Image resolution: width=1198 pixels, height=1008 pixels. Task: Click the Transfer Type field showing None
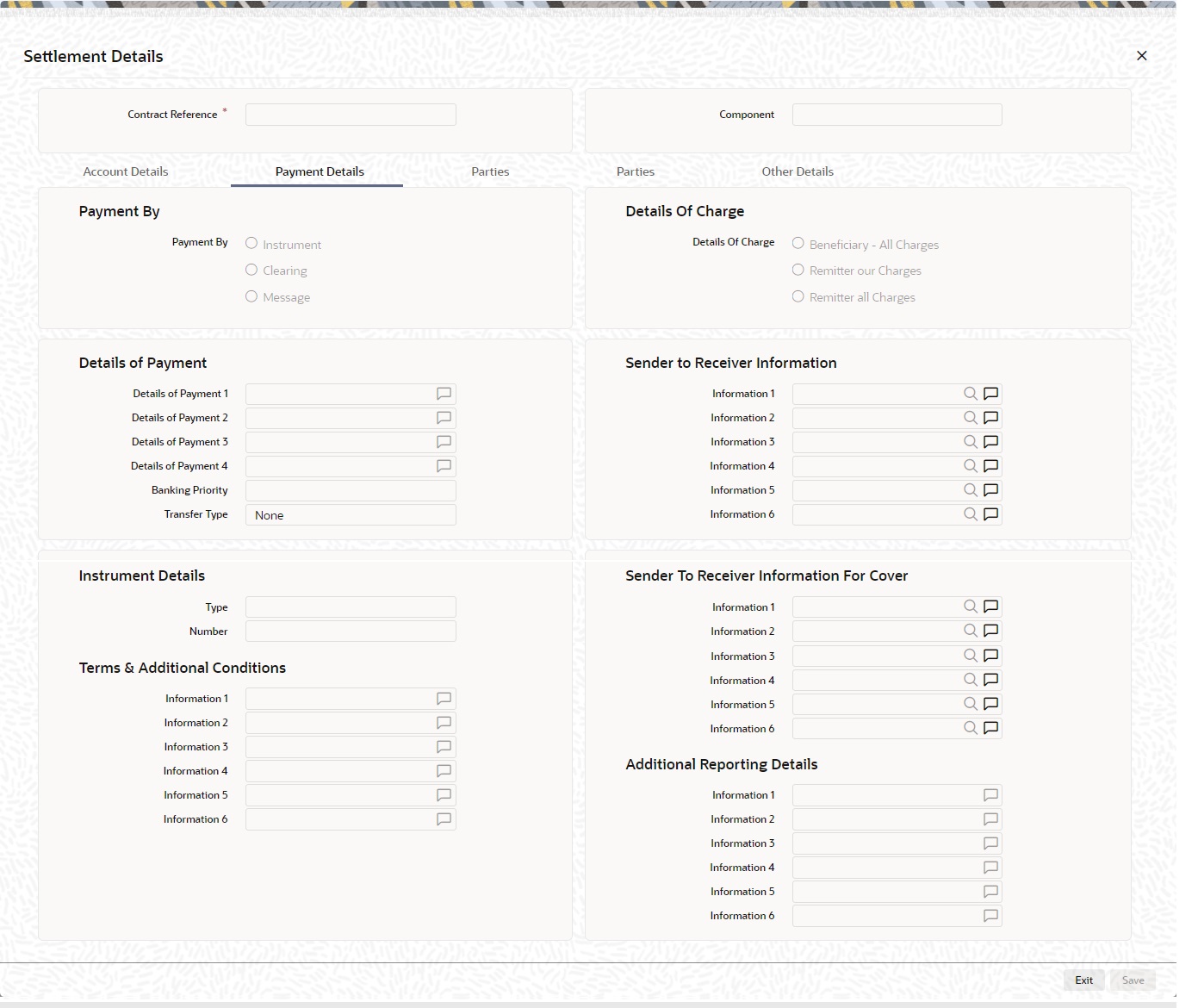coord(351,514)
